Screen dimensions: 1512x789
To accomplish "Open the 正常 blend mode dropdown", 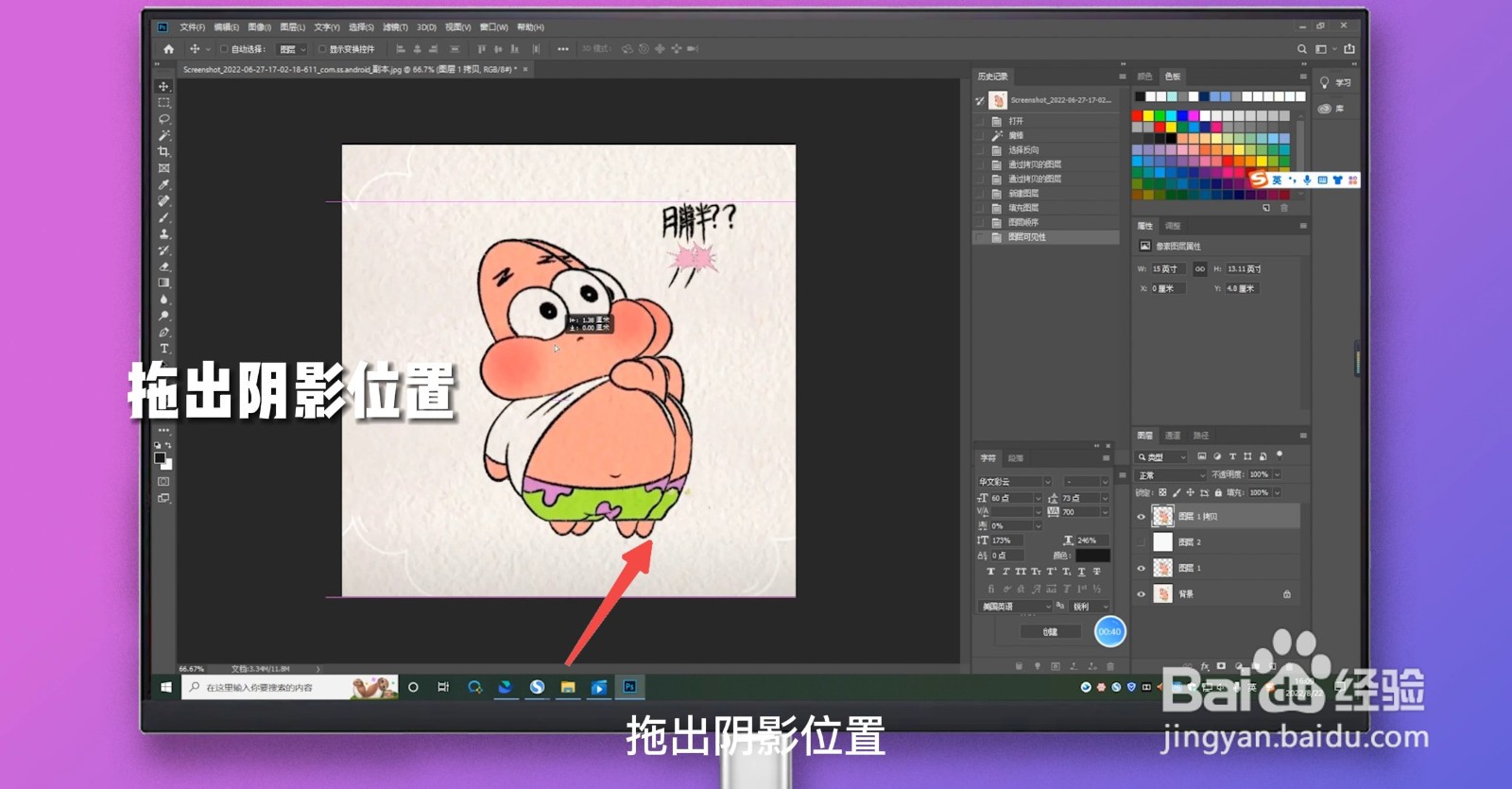I will pyautogui.click(x=1171, y=475).
